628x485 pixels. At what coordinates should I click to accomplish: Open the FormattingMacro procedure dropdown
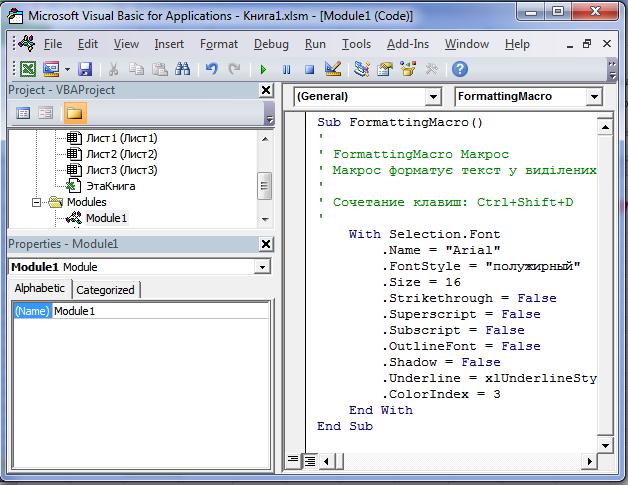coord(594,97)
